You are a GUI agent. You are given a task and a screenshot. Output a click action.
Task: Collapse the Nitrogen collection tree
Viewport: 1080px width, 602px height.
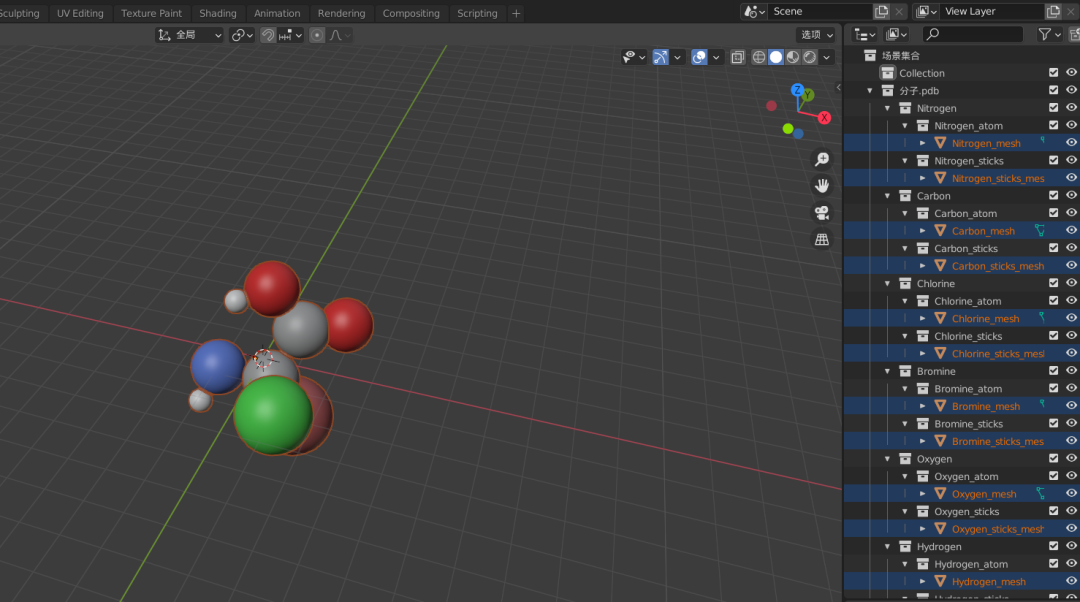click(x=887, y=108)
